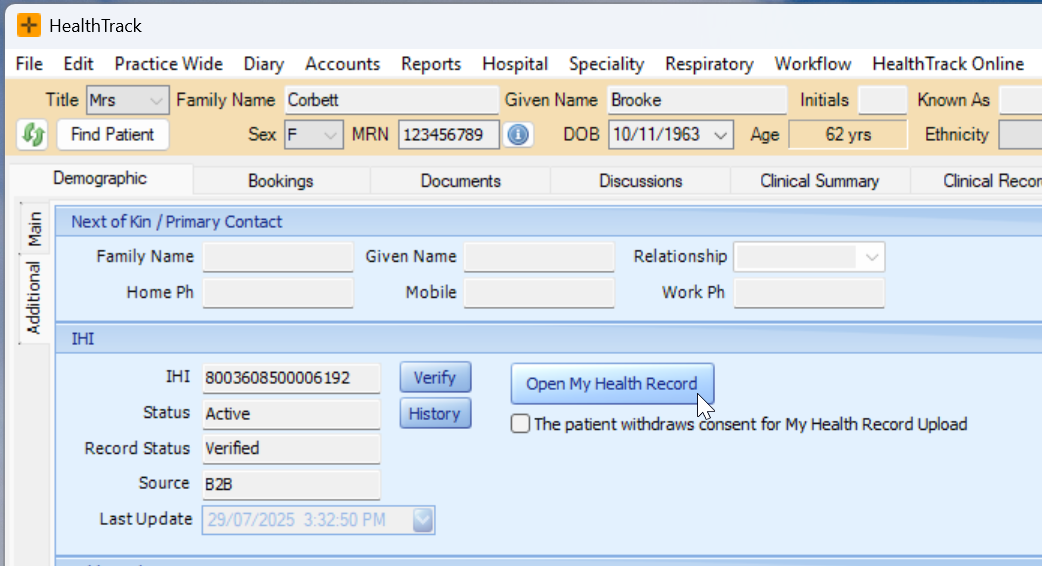Click the HealthTrack orange plus app icon
The image size is (1042, 566).
tap(29, 25)
